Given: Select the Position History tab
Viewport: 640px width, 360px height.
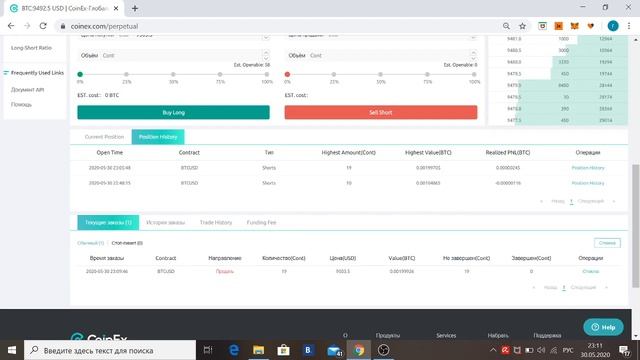Looking at the screenshot, I should pyautogui.click(x=158, y=137).
